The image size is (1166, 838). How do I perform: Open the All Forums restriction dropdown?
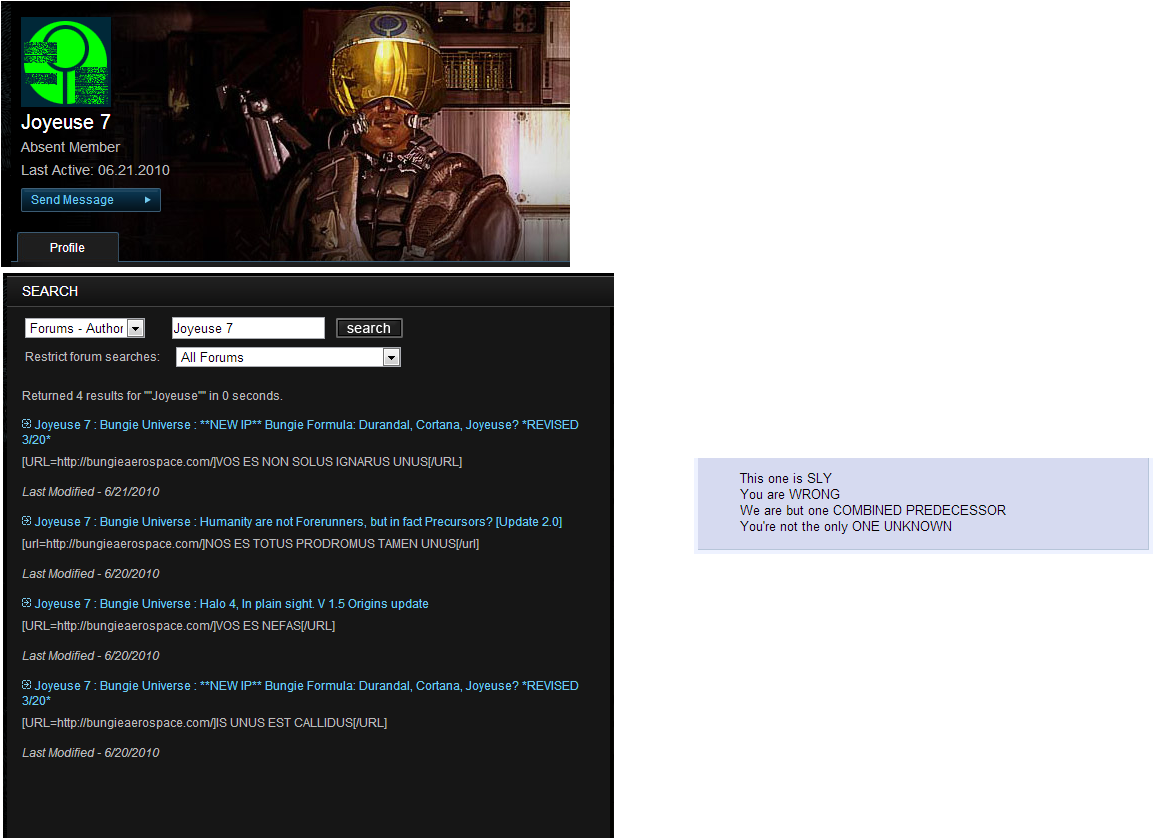click(x=289, y=357)
